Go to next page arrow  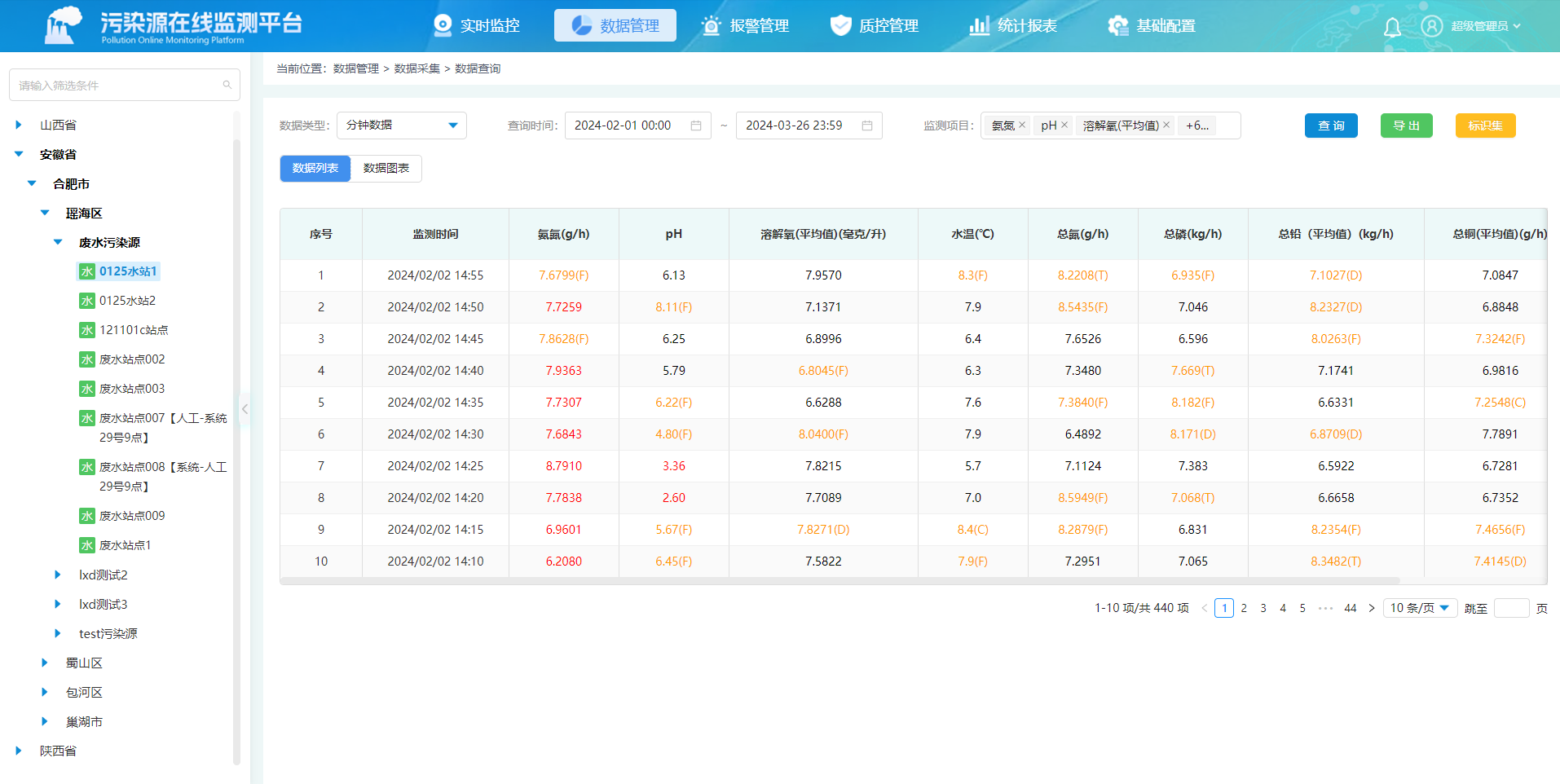(x=1372, y=608)
